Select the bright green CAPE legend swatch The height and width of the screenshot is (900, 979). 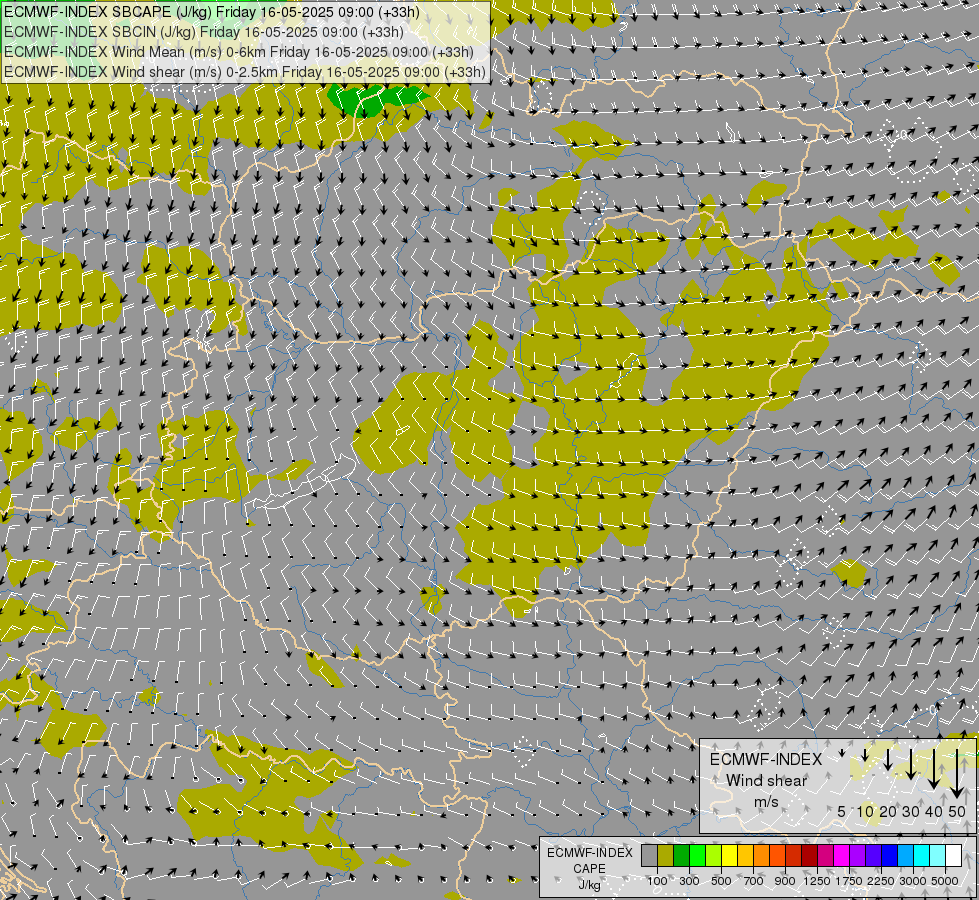697,855
